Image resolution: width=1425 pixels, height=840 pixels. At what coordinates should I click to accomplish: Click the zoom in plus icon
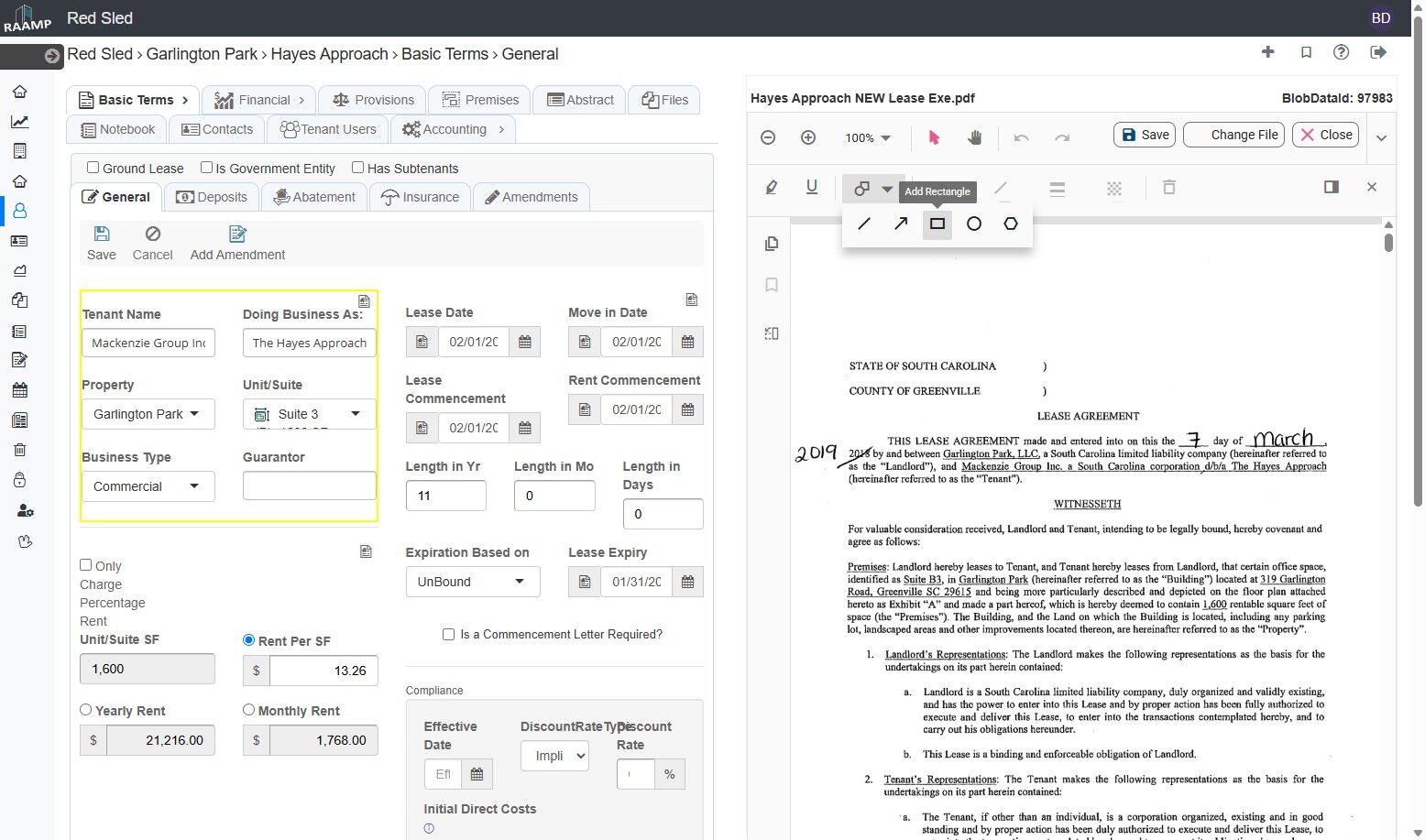pos(808,137)
